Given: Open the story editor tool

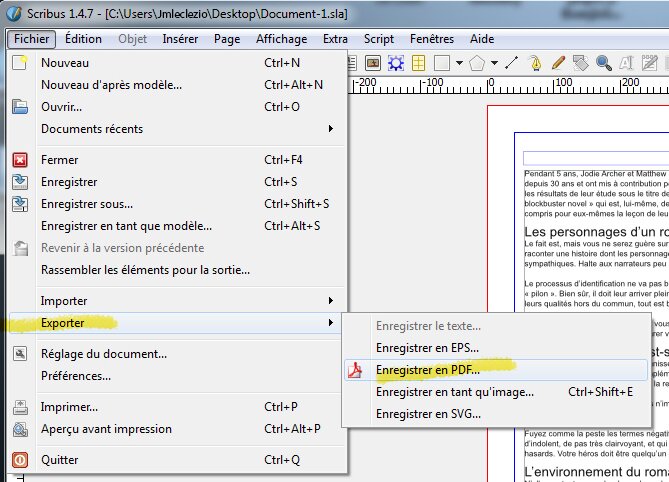Looking at the screenshot, I should [x=649, y=63].
